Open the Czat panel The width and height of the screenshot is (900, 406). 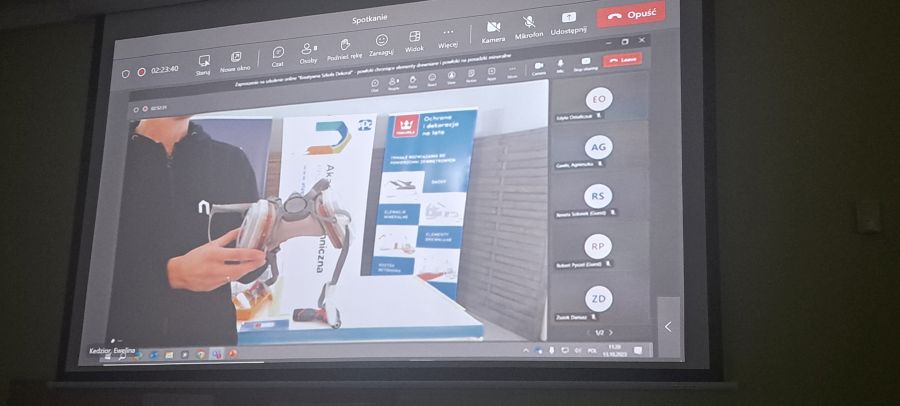tap(278, 56)
